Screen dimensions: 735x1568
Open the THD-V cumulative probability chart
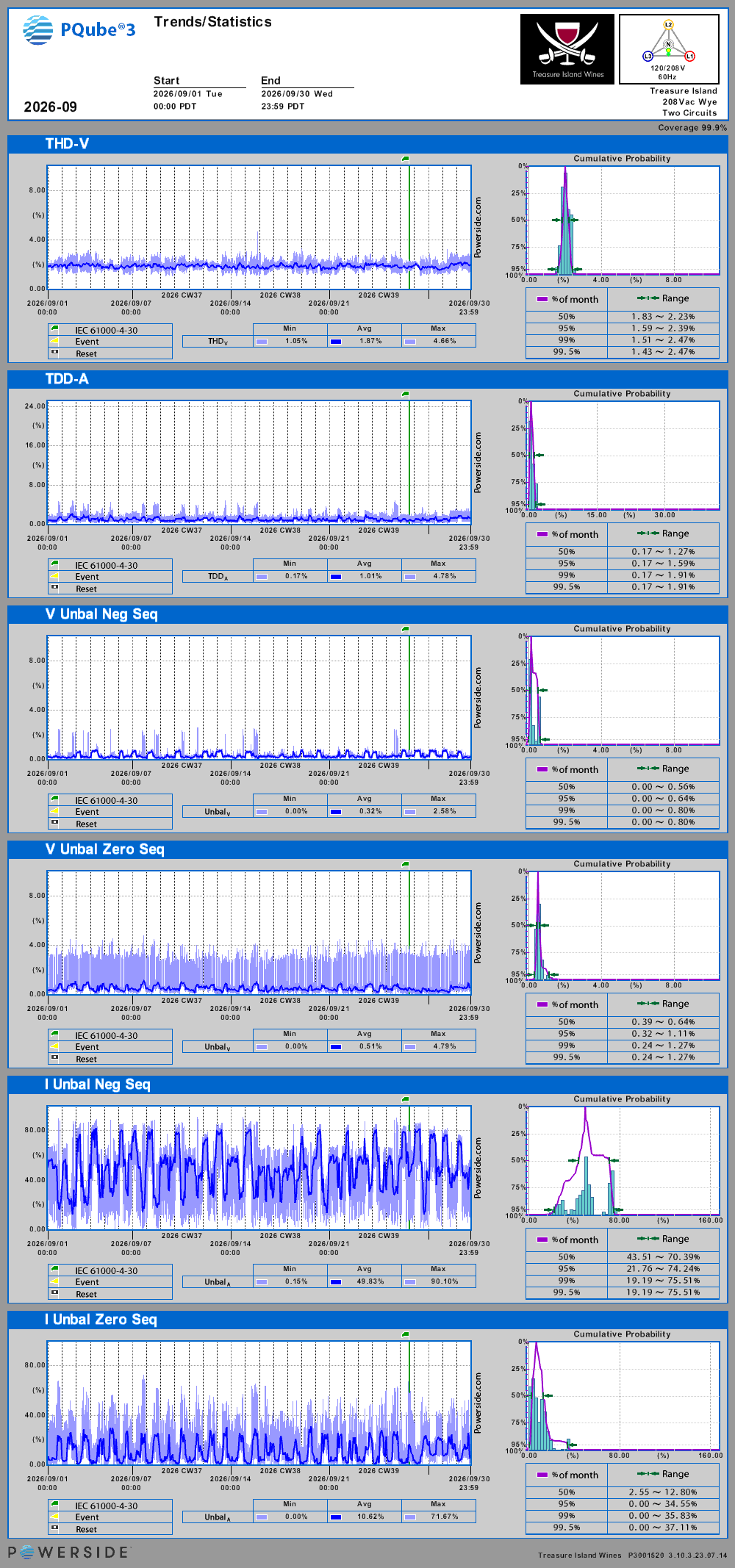[x=623, y=220]
